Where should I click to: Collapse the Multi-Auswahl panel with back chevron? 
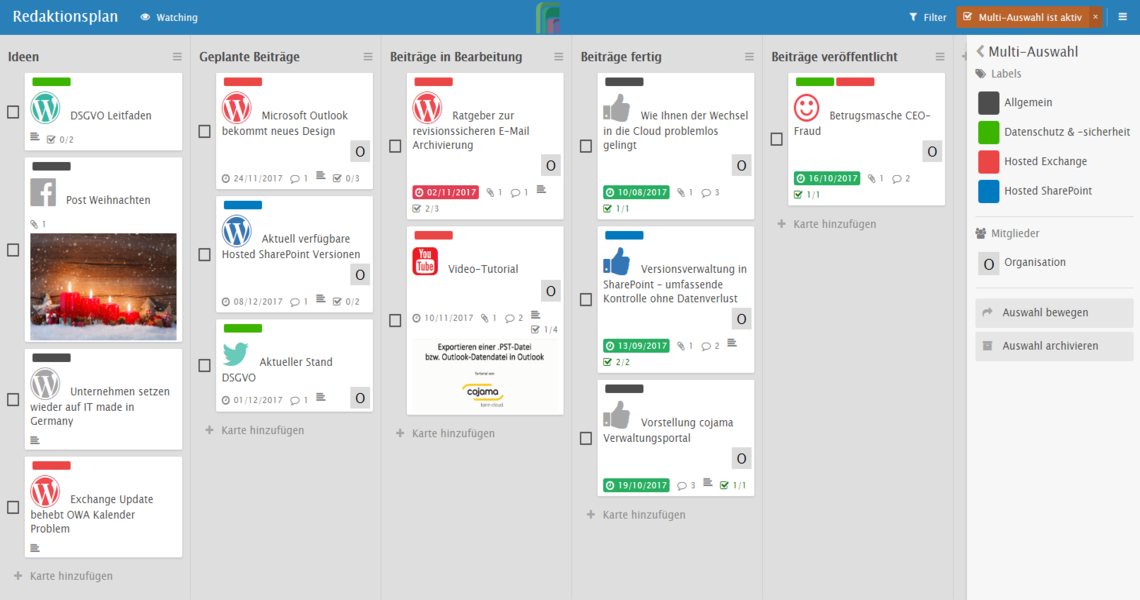coord(980,52)
